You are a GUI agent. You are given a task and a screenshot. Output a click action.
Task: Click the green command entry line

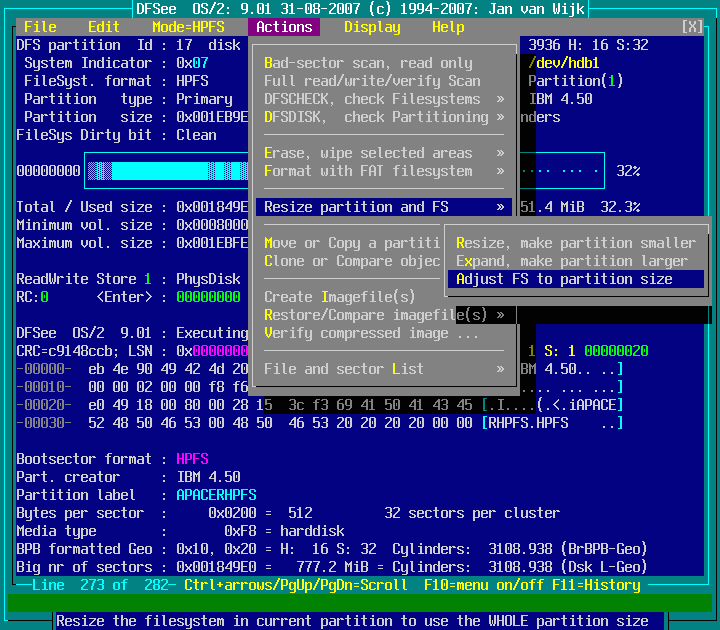pyautogui.click(x=360, y=603)
